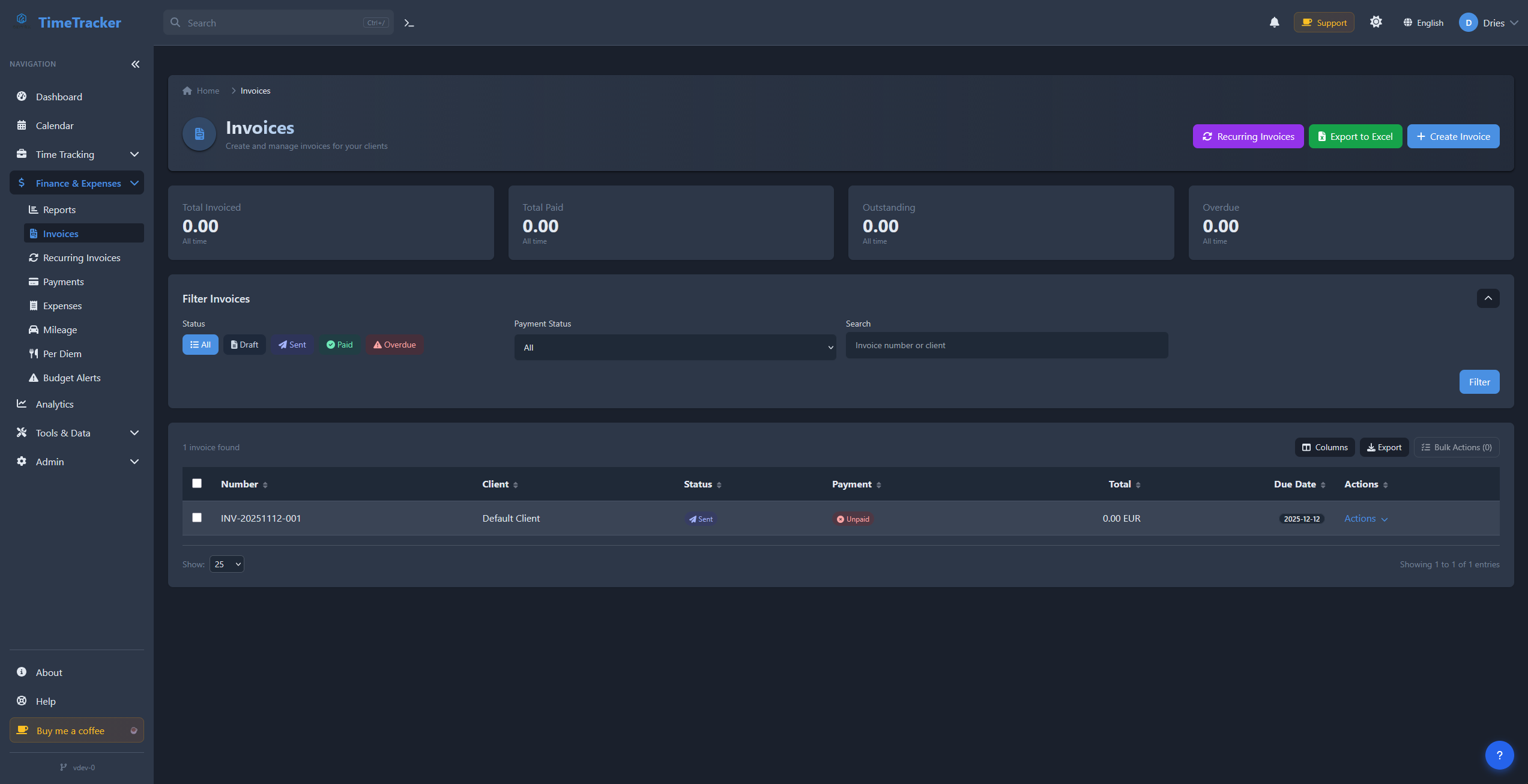Click the invoice search input field
The width and height of the screenshot is (1528, 784).
point(1006,345)
